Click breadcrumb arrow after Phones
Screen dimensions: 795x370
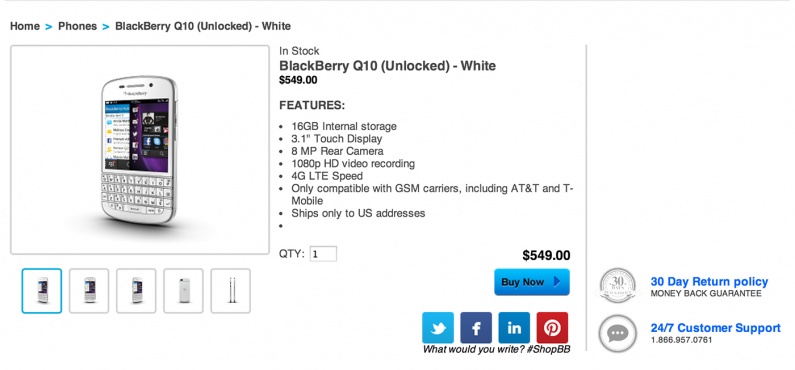pos(106,26)
